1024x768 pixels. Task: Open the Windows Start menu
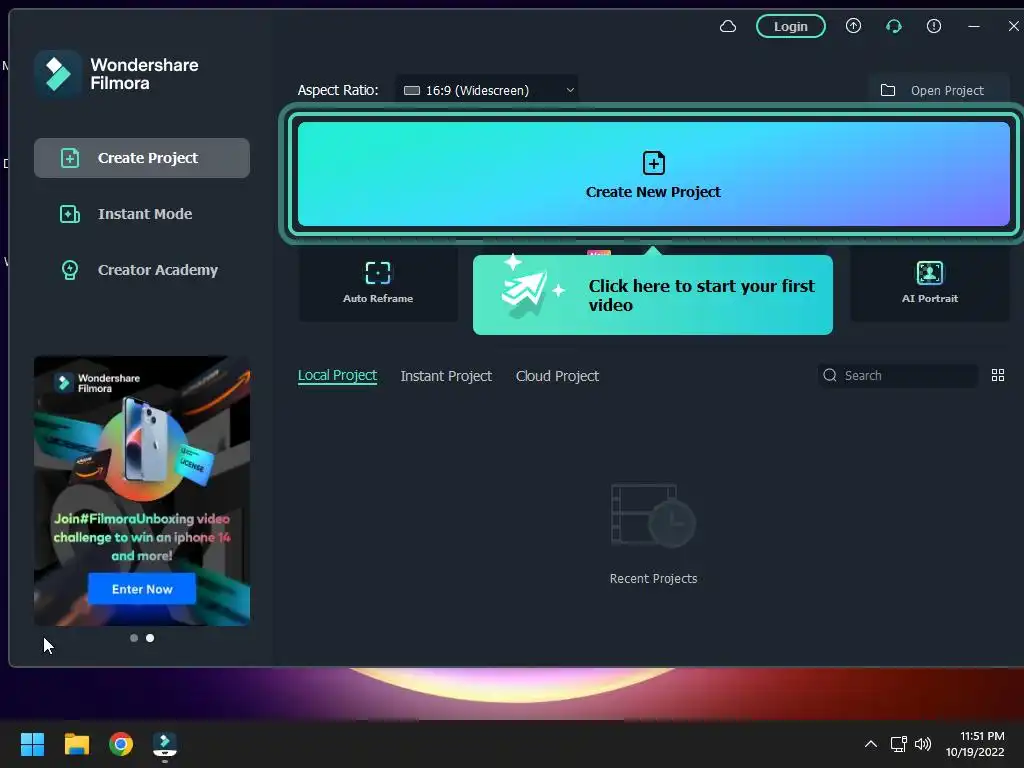point(32,744)
